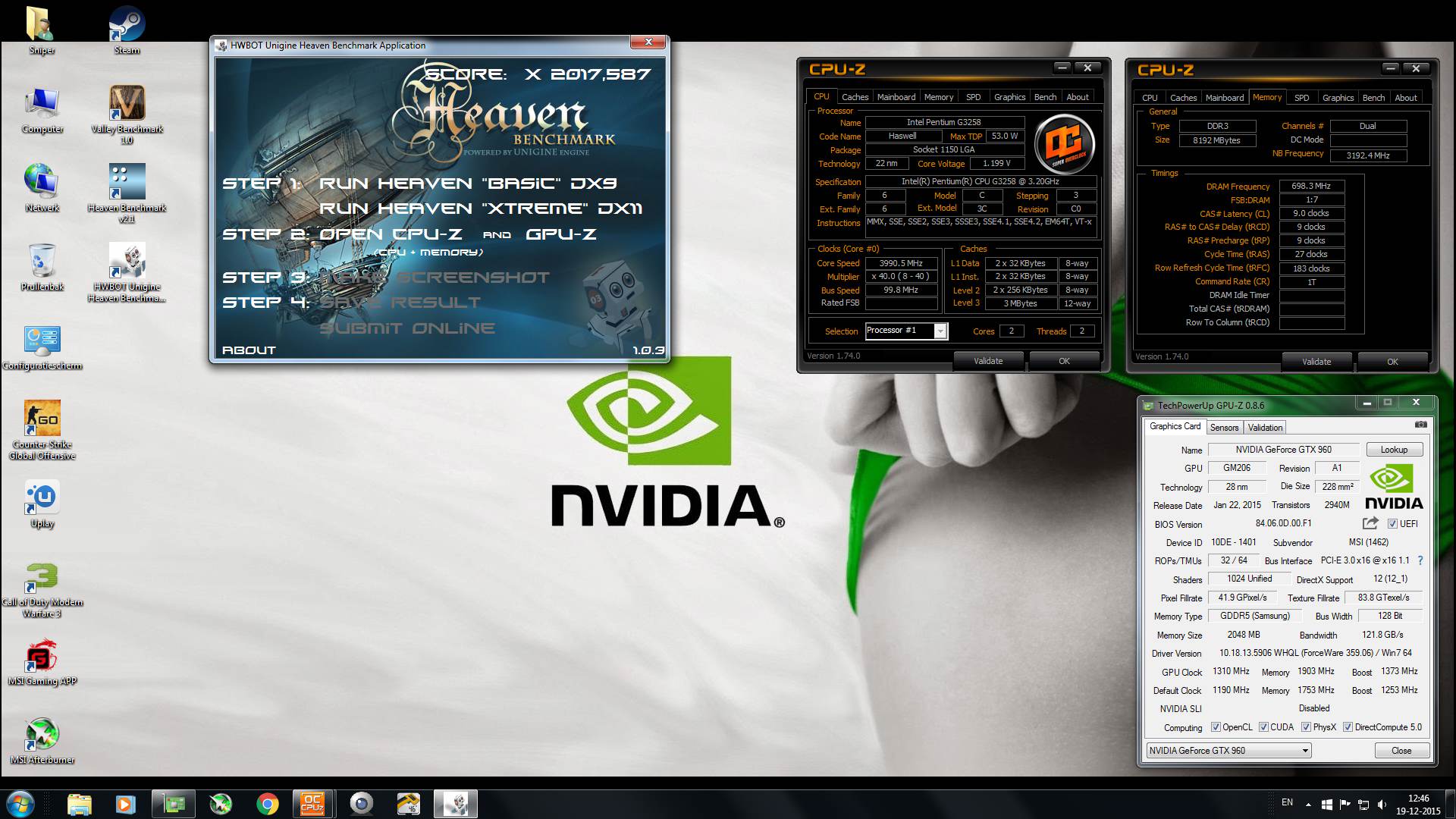1456x819 pixels.
Task: Open File Explorer from the taskbar
Action: pyautogui.click(x=79, y=804)
